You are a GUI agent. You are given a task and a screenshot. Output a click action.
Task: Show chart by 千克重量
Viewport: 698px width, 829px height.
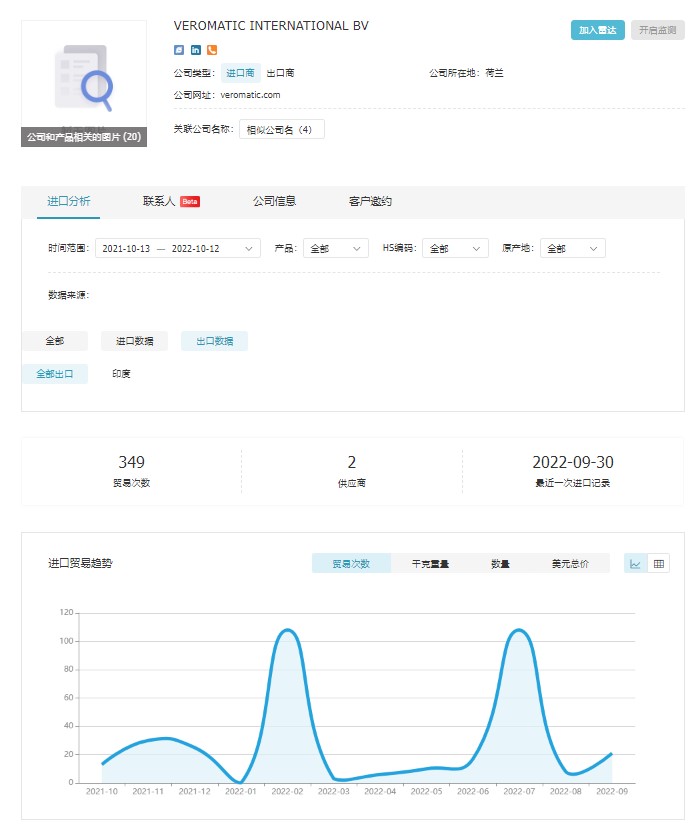430,564
